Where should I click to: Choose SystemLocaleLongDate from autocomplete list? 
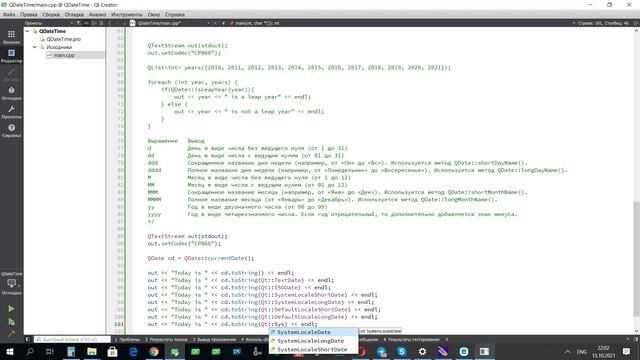click(313, 341)
